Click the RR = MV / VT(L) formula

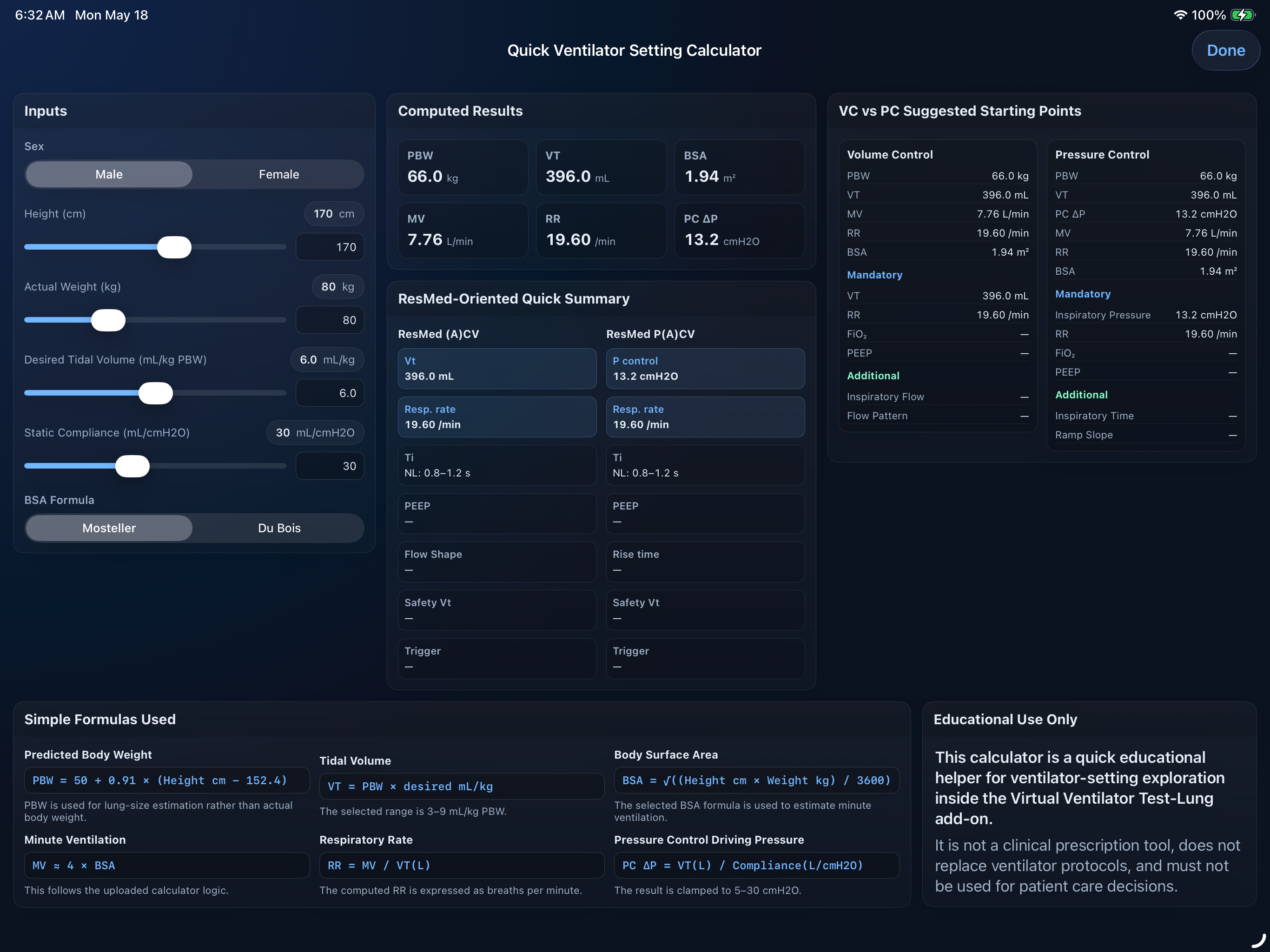[462, 865]
